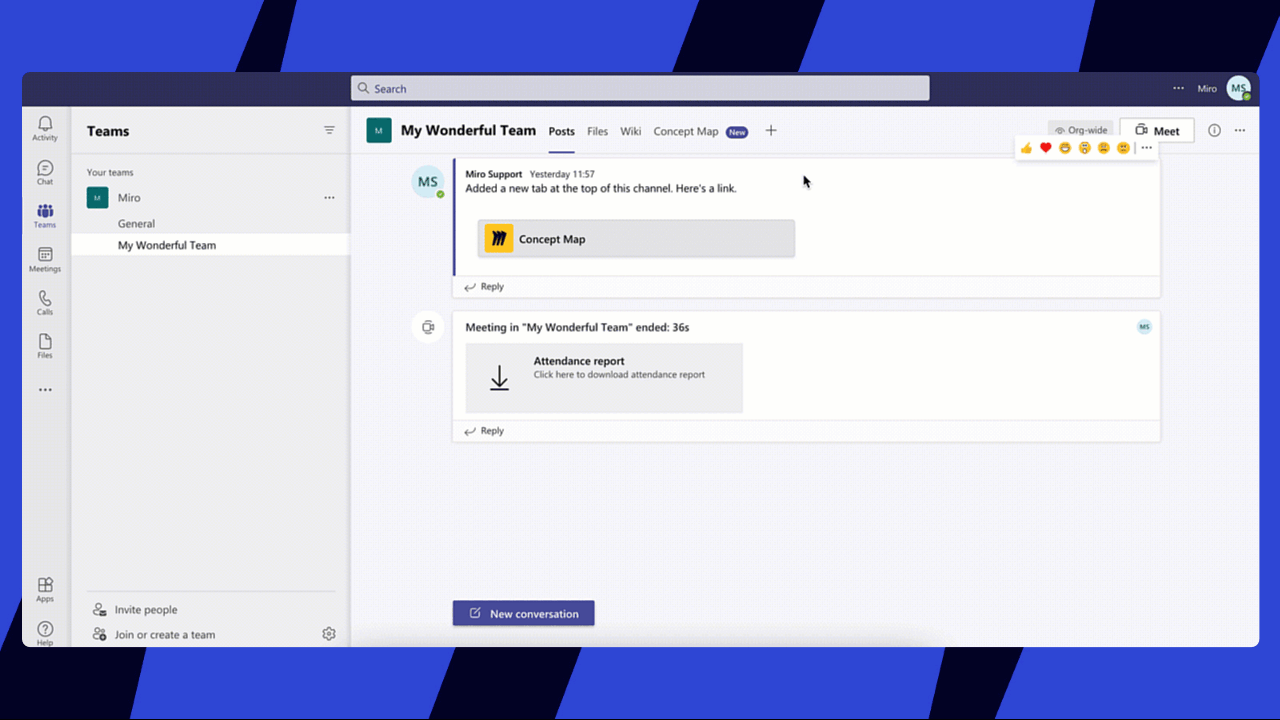React with the thumbs up emoji
Image resolution: width=1280 pixels, height=720 pixels.
pos(1026,148)
